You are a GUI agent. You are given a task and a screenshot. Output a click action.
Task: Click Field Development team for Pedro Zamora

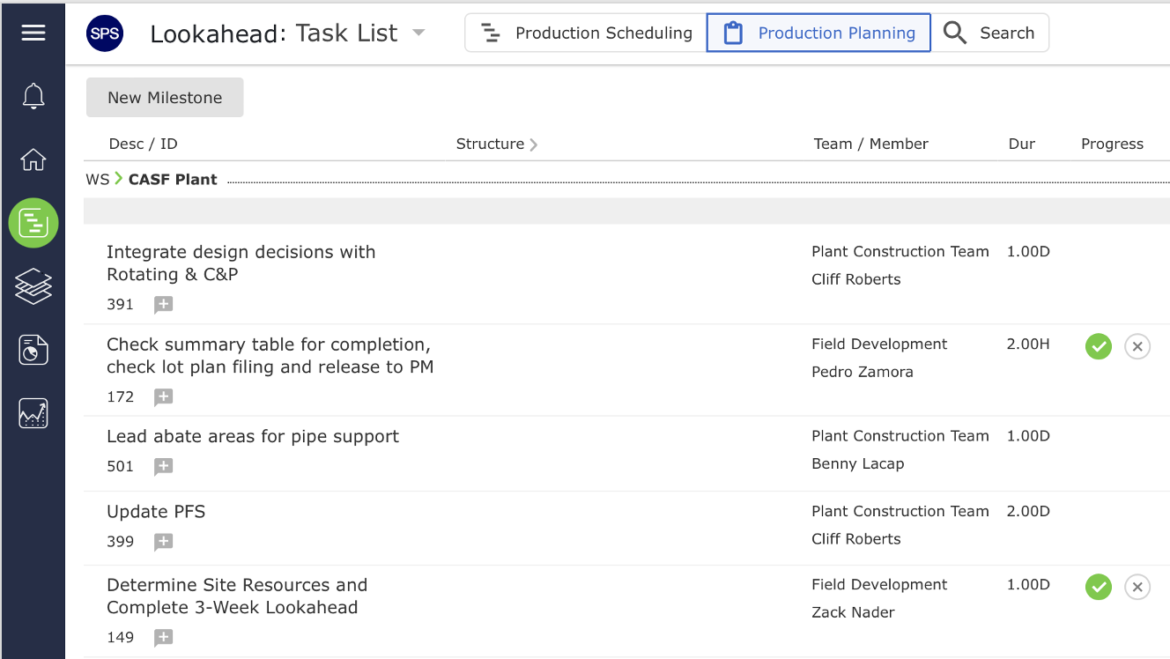point(879,344)
